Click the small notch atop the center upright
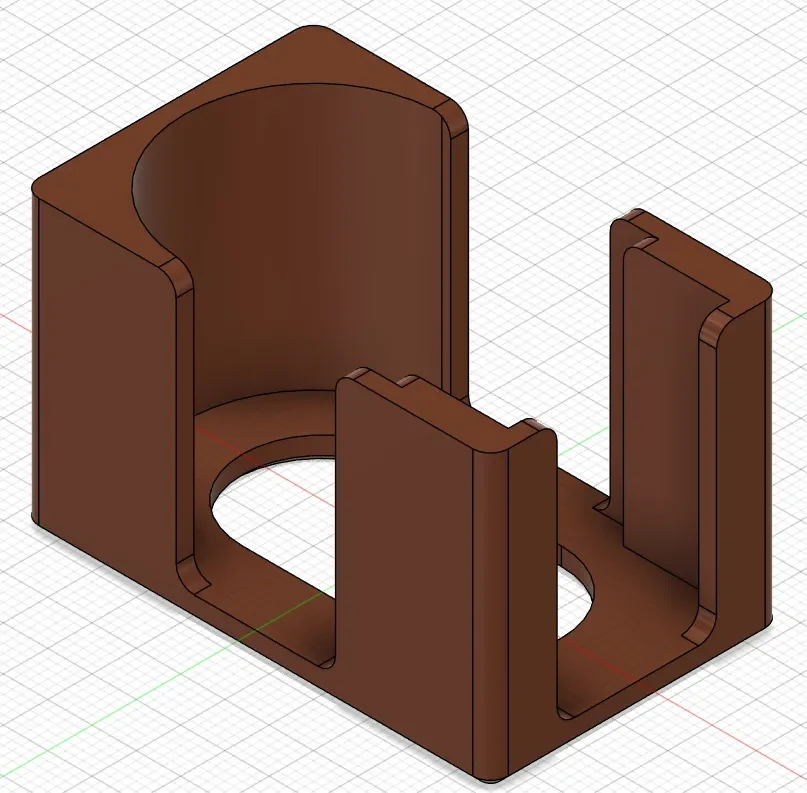 [410, 382]
